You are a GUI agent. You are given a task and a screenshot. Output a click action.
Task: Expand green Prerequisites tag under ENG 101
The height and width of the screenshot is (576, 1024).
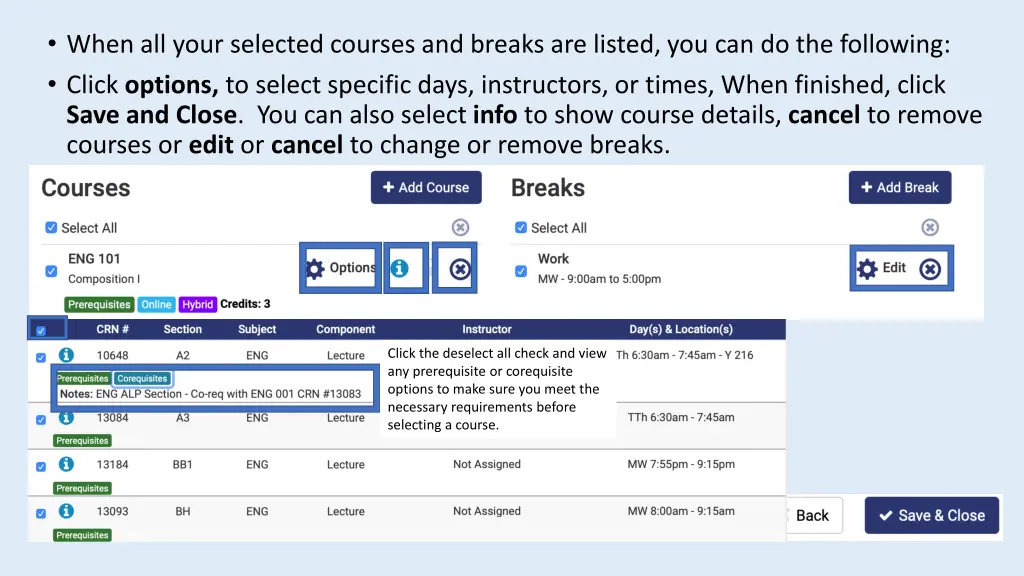coord(99,304)
